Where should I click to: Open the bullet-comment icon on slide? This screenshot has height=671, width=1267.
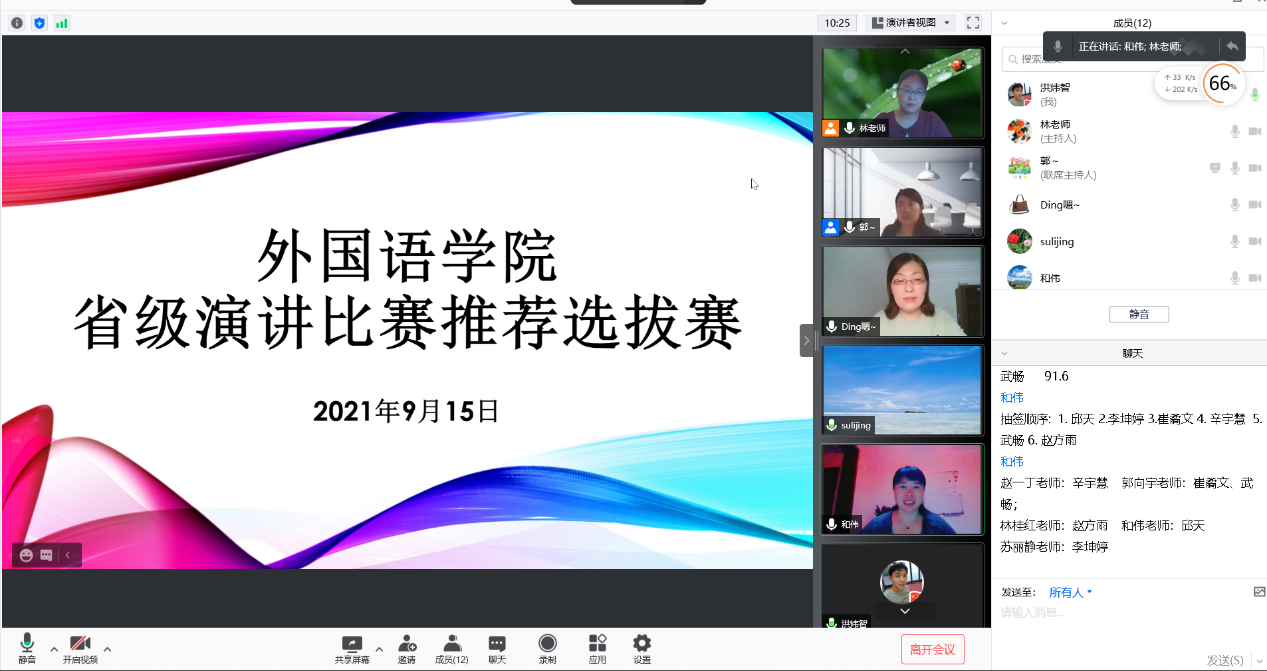tap(46, 555)
